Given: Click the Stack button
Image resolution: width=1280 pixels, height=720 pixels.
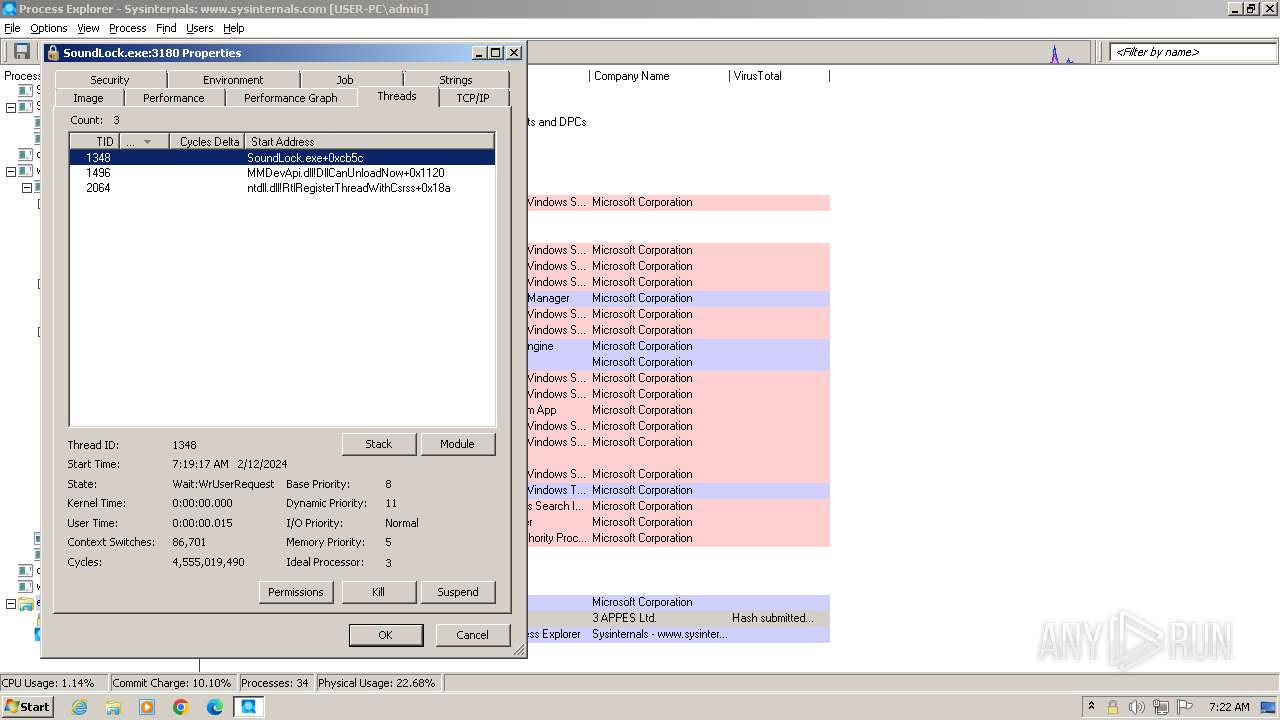Looking at the screenshot, I should tap(379, 444).
